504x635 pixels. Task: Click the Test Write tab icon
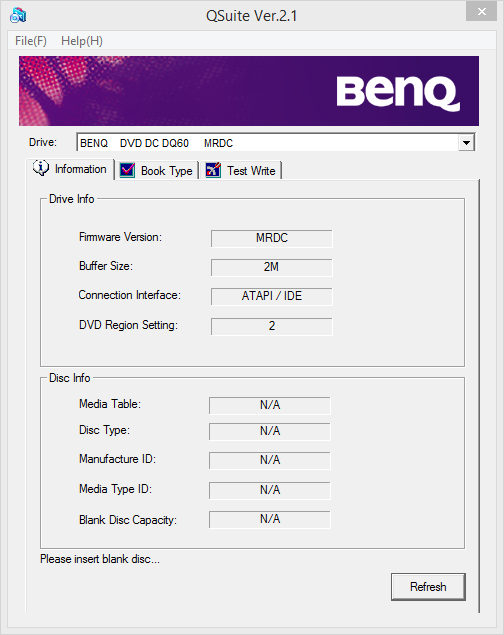coord(213,170)
